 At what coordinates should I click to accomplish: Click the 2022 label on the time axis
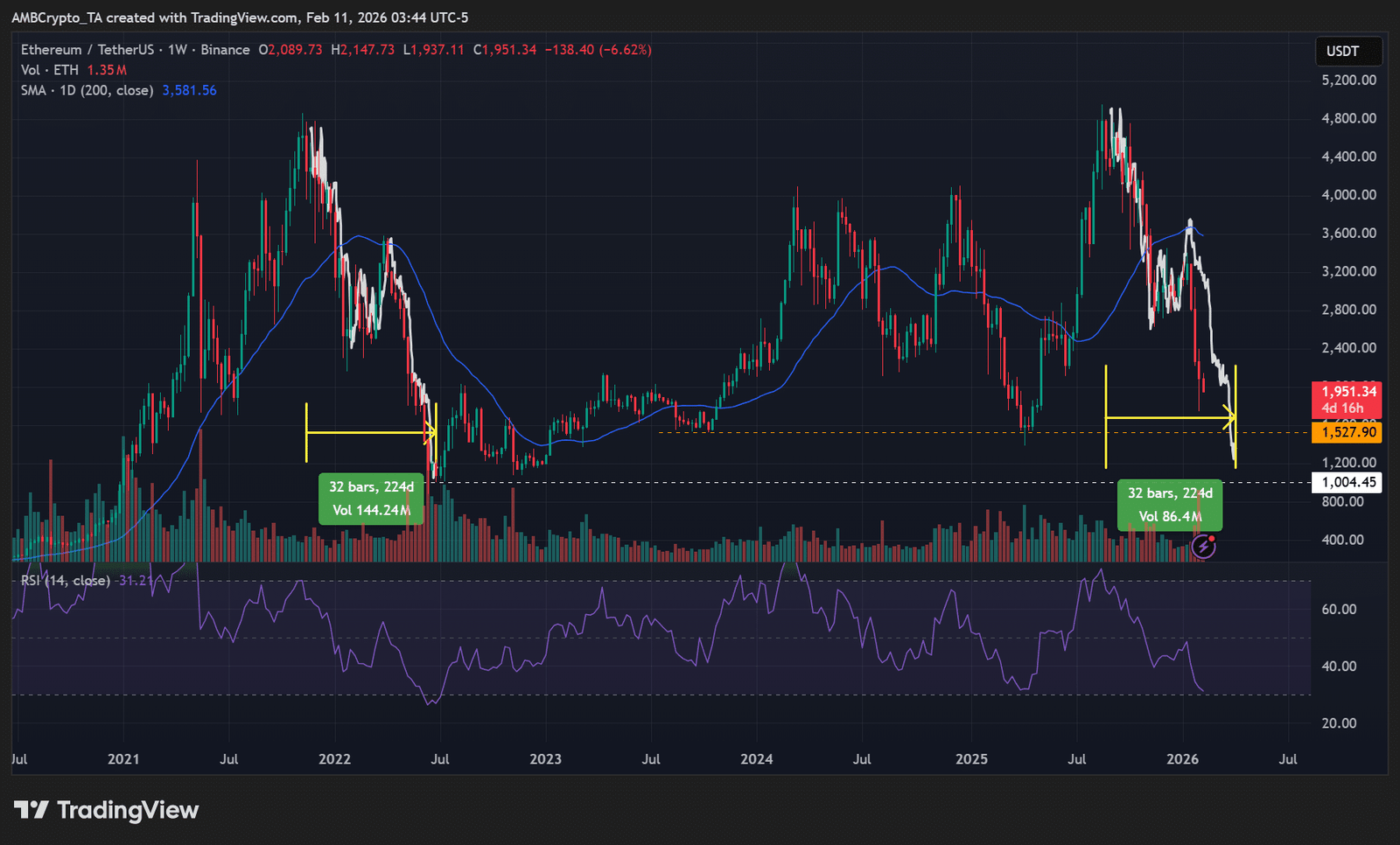coord(334,758)
